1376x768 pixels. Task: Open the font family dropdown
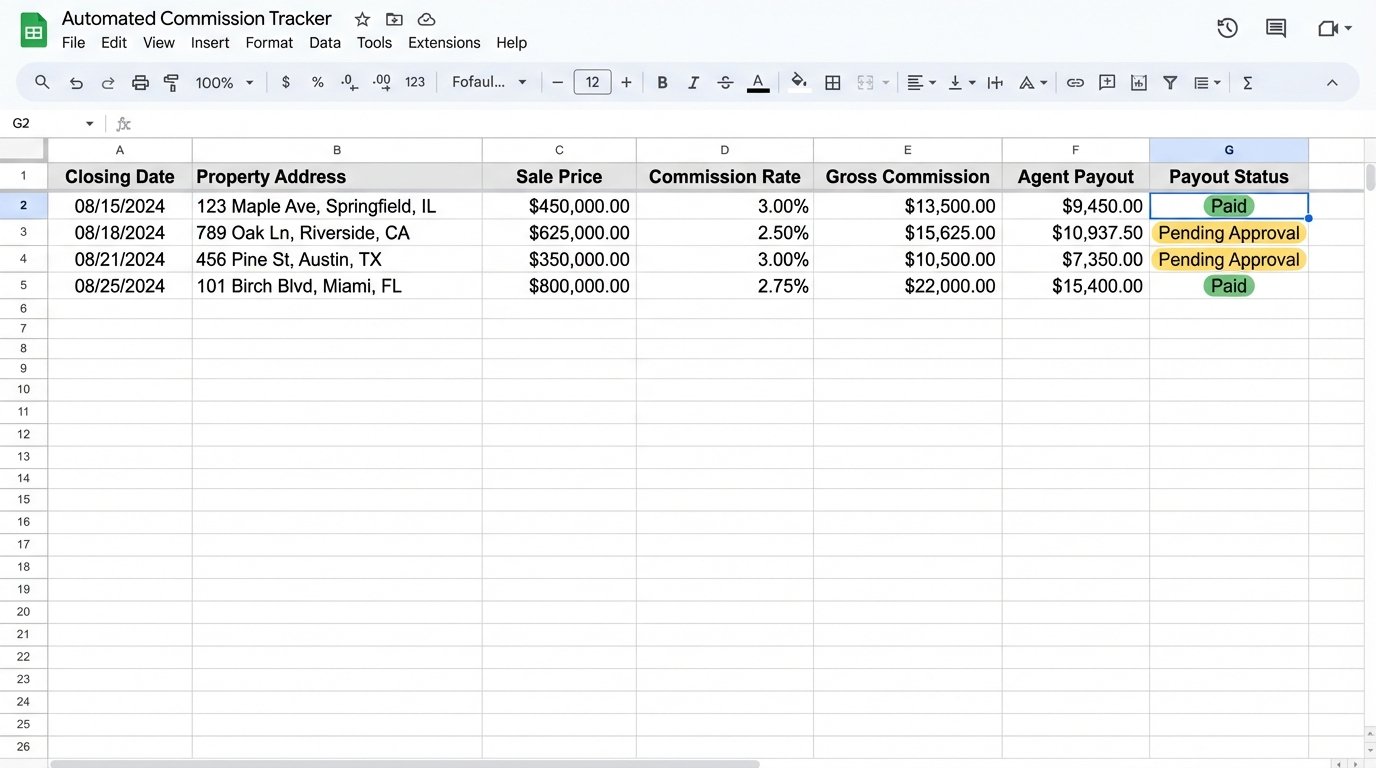point(489,82)
